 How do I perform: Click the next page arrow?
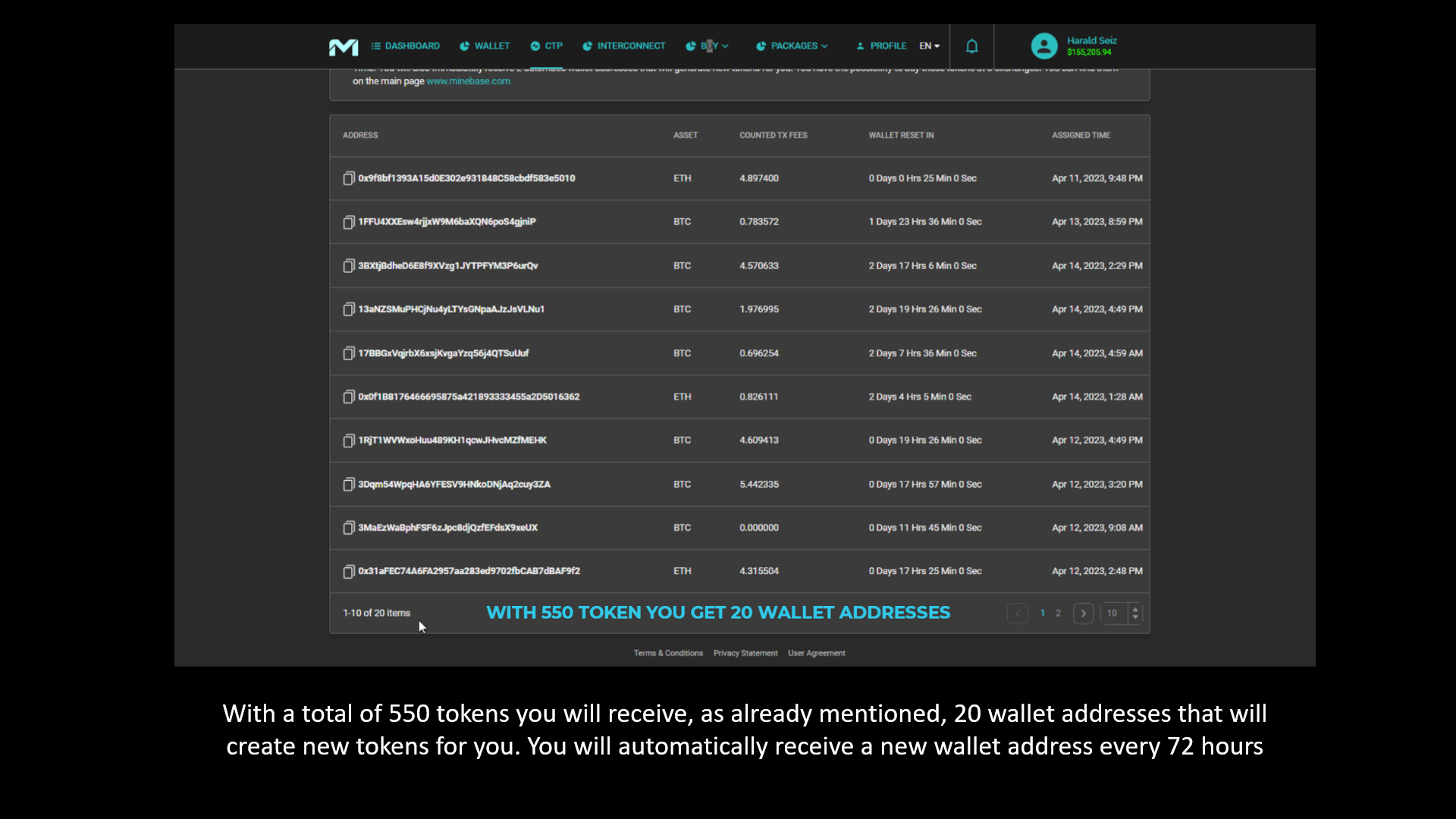1083,613
